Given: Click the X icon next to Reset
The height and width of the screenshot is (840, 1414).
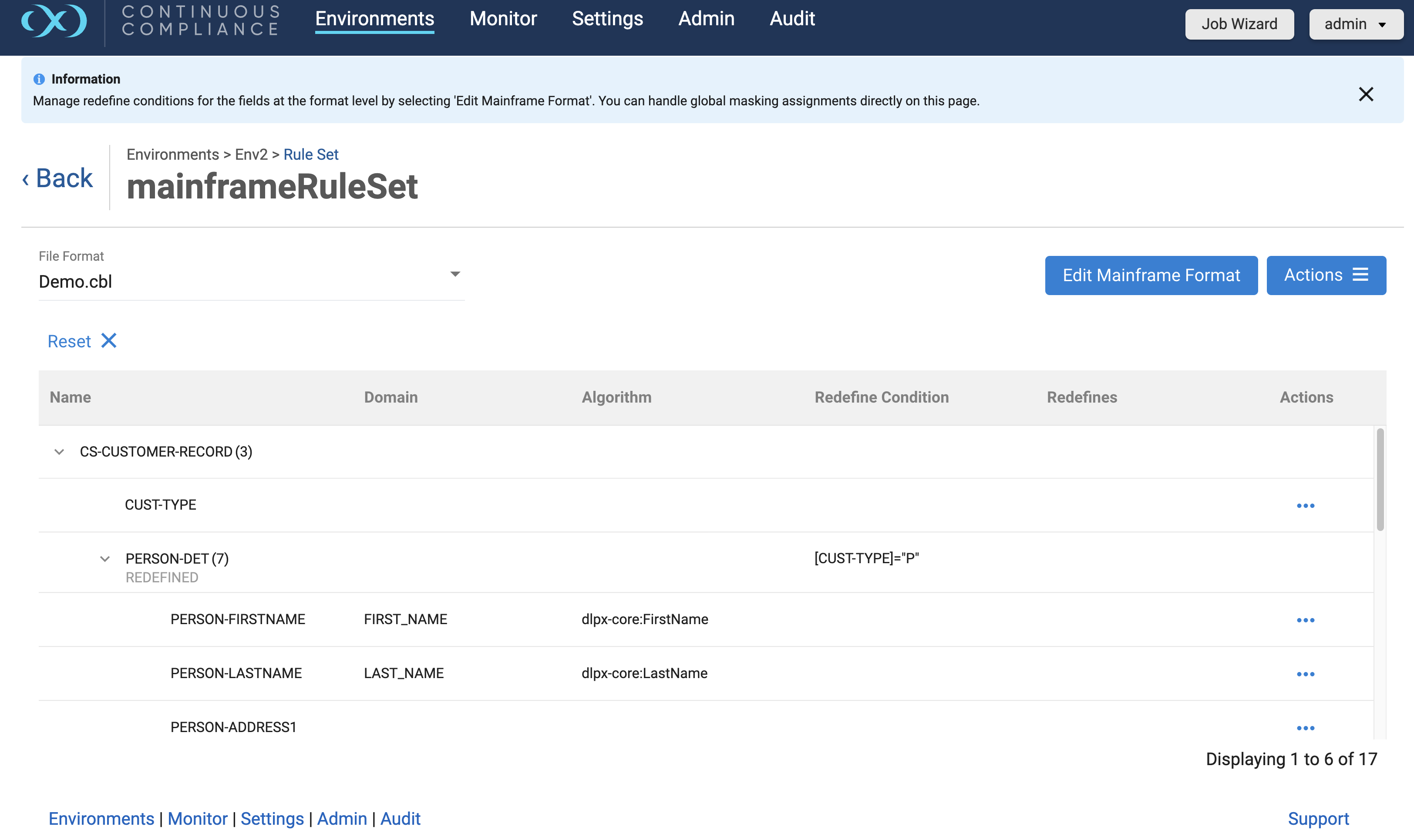Looking at the screenshot, I should click(x=109, y=341).
